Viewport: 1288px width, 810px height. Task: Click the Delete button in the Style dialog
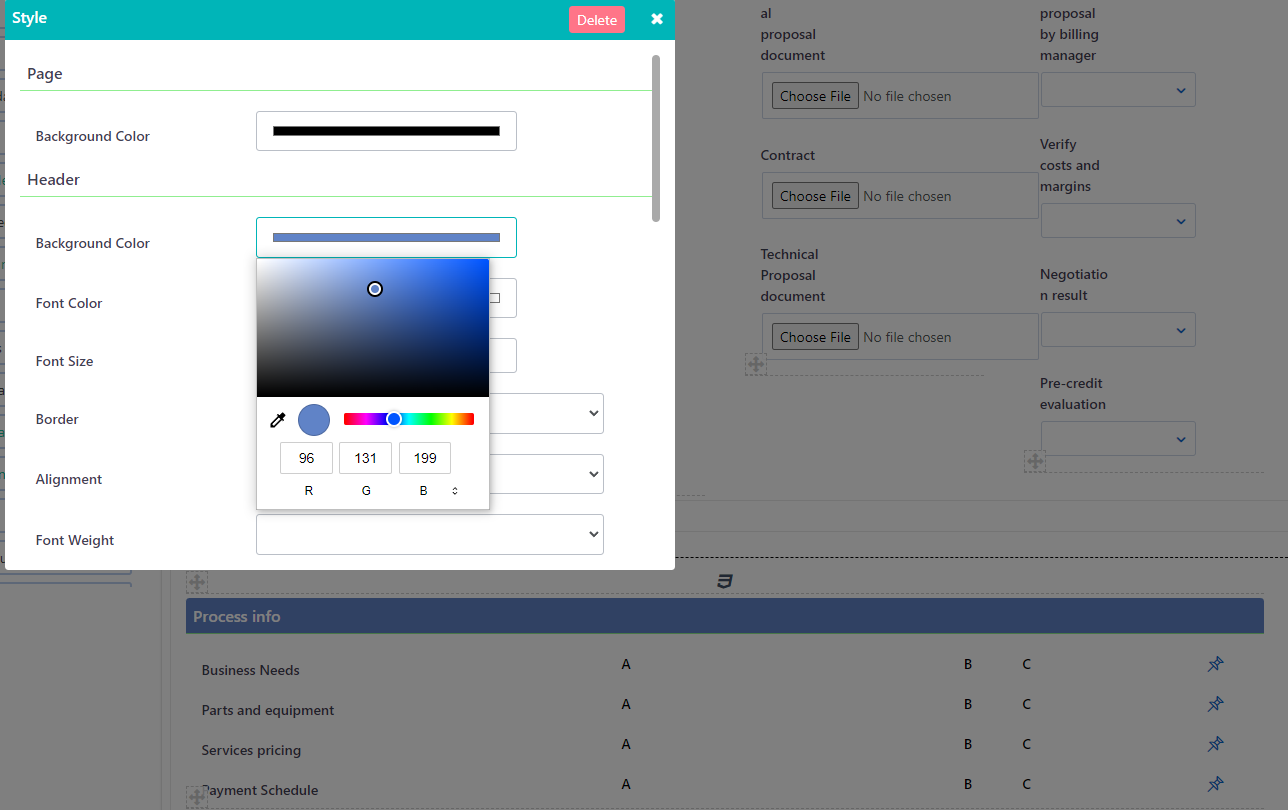pyautogui.click(x=597, y=19)
